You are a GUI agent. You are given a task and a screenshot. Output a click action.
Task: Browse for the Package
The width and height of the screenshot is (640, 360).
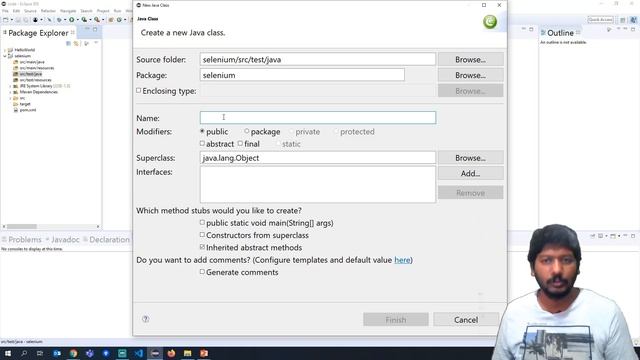click(x=470, y=75)
